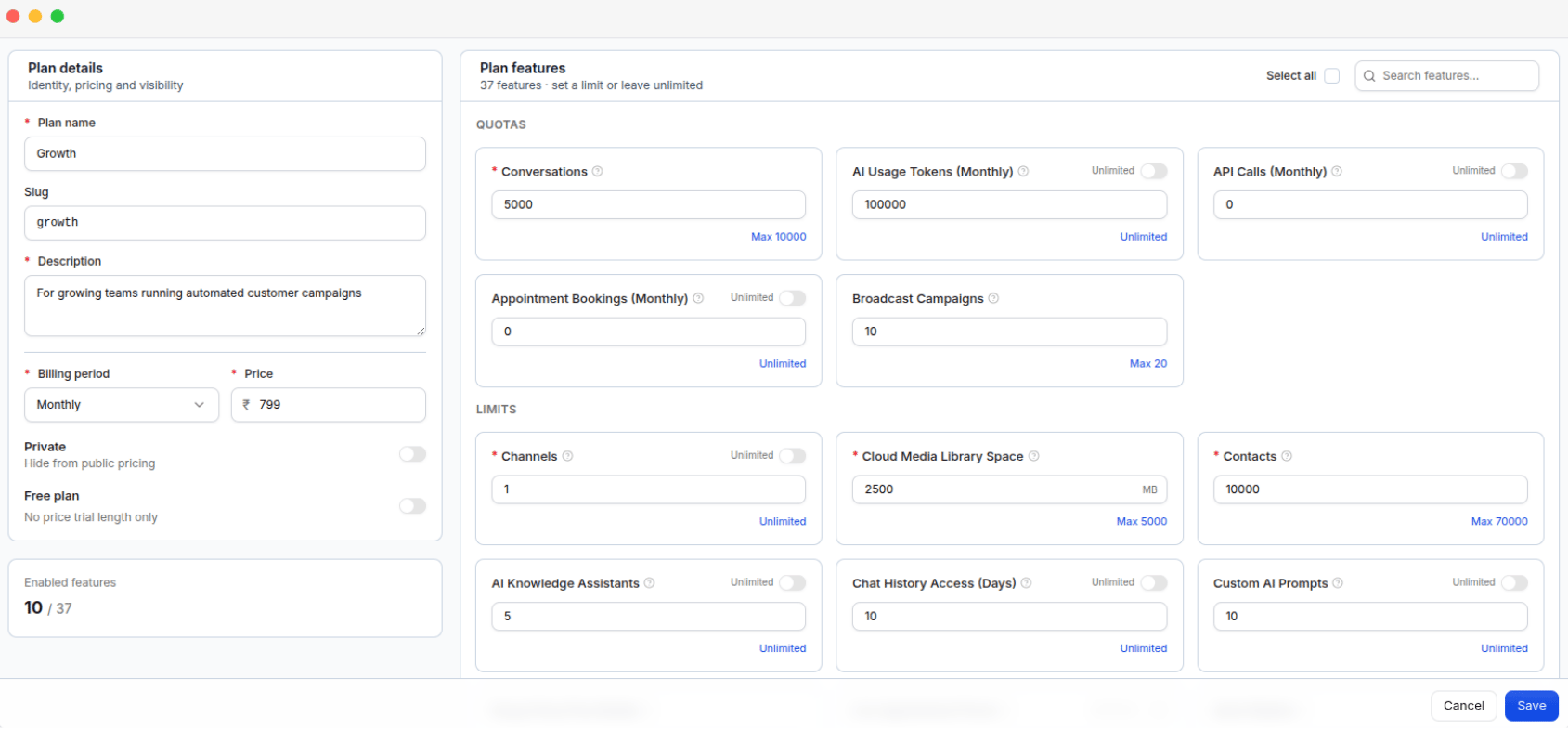Click the Contacts value field 10000
This screenshot has height=756, width=1568.
[1370, 489]
